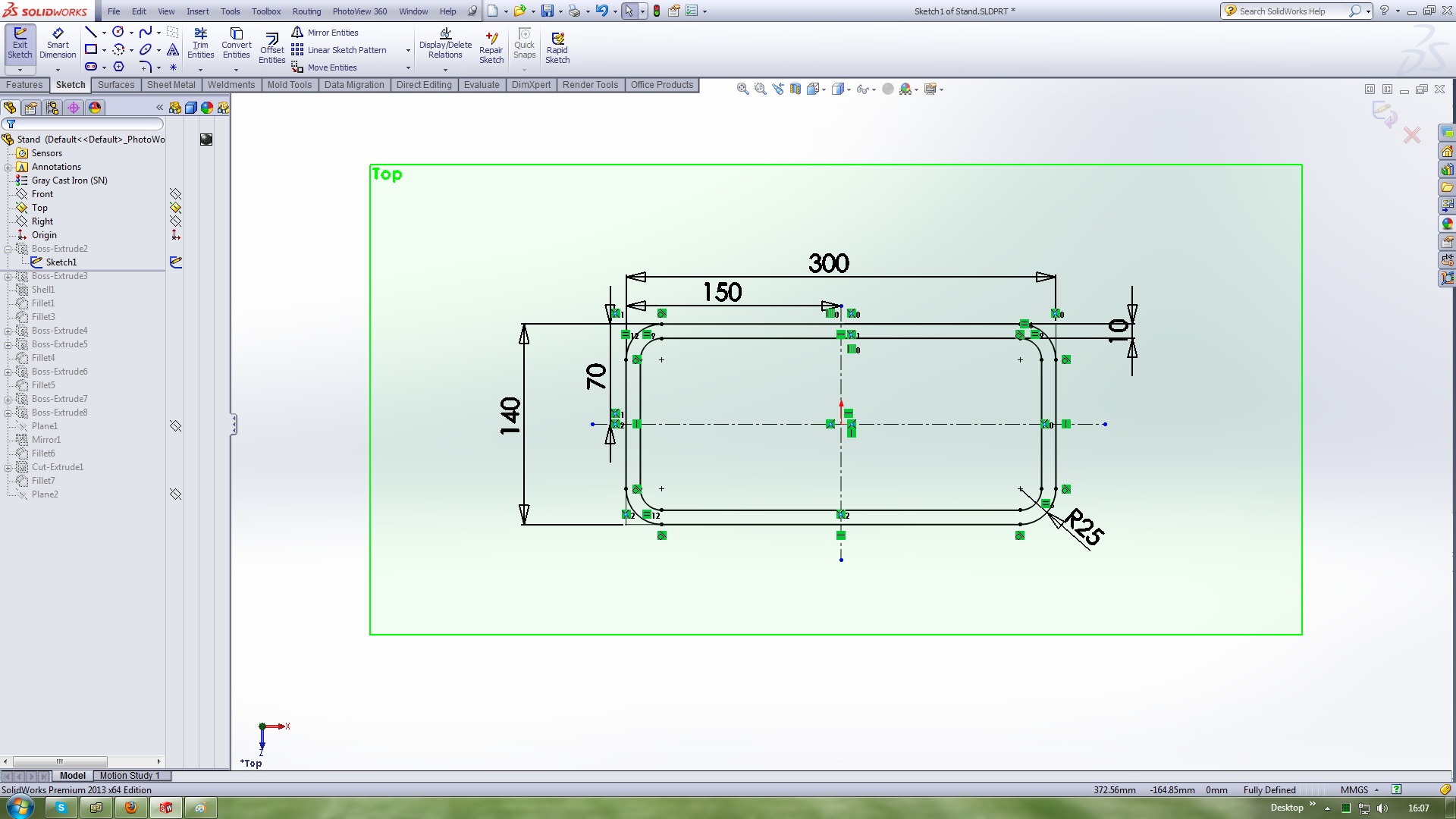Click the Zoom to Fit icon
The image size is (1456, 819).
(742, 89)
